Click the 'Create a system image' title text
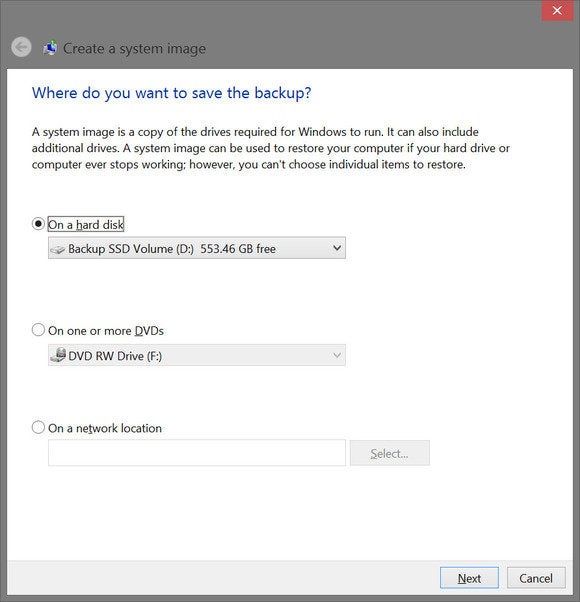This screenshot has height=602, width=580. pyautogui.click(x=134, y=49)
